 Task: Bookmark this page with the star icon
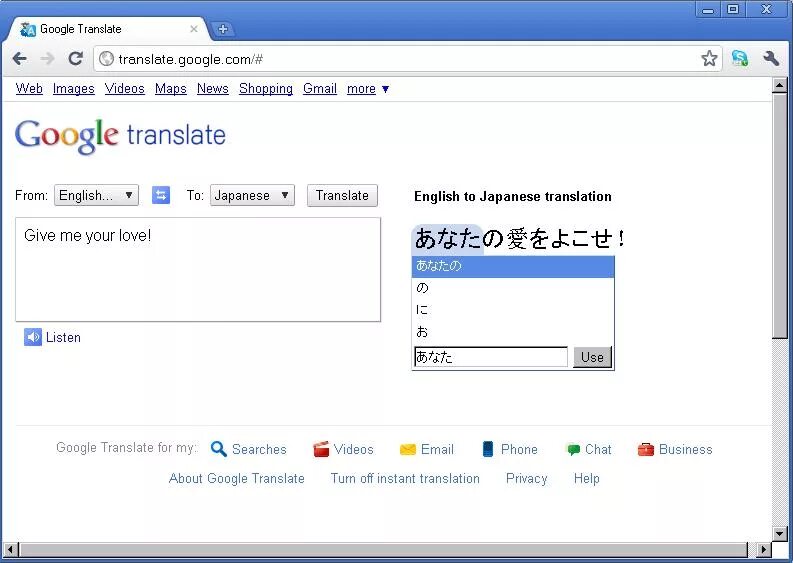coord(709,59)
